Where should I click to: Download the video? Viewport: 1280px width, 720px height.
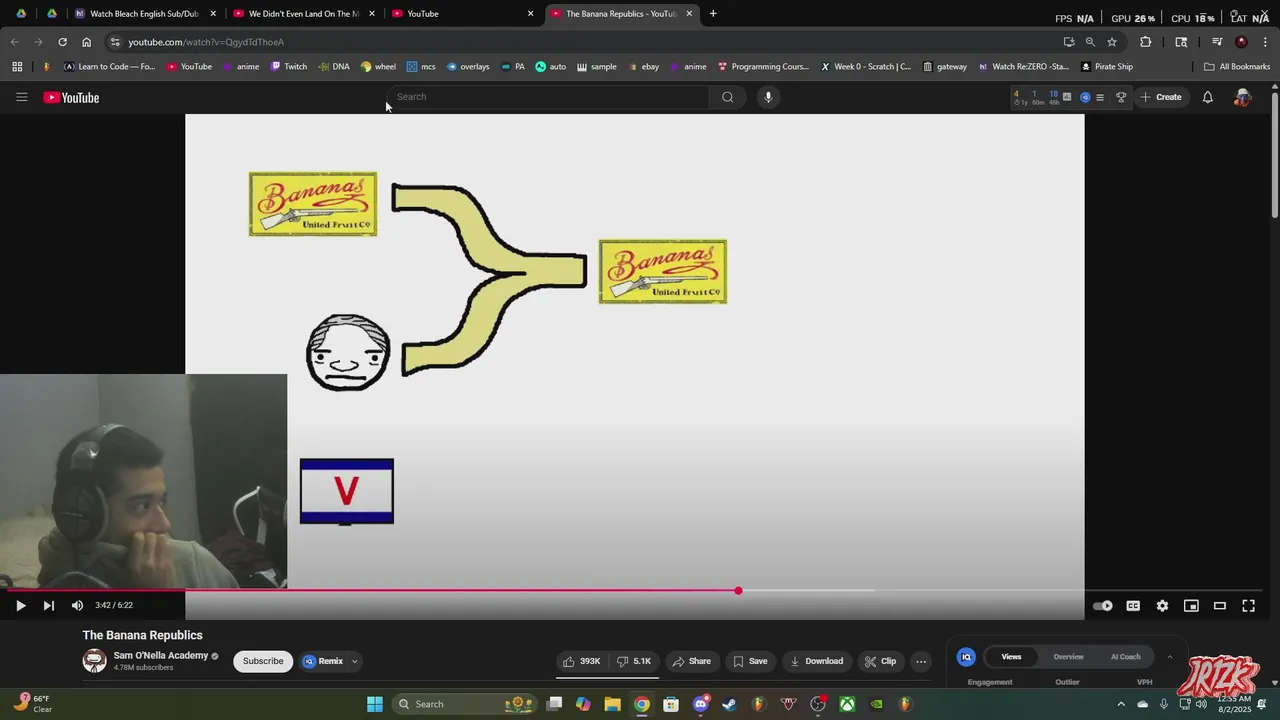[817, 661]
